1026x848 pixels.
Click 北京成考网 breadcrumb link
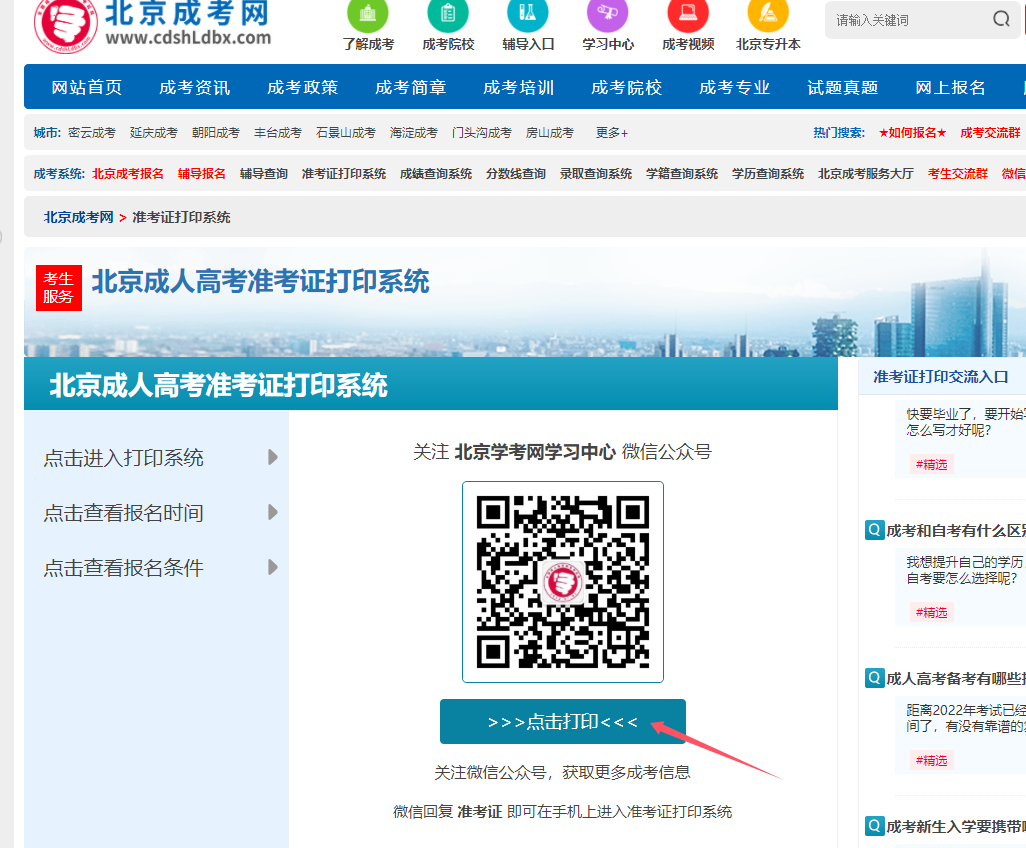click(79, 217)
